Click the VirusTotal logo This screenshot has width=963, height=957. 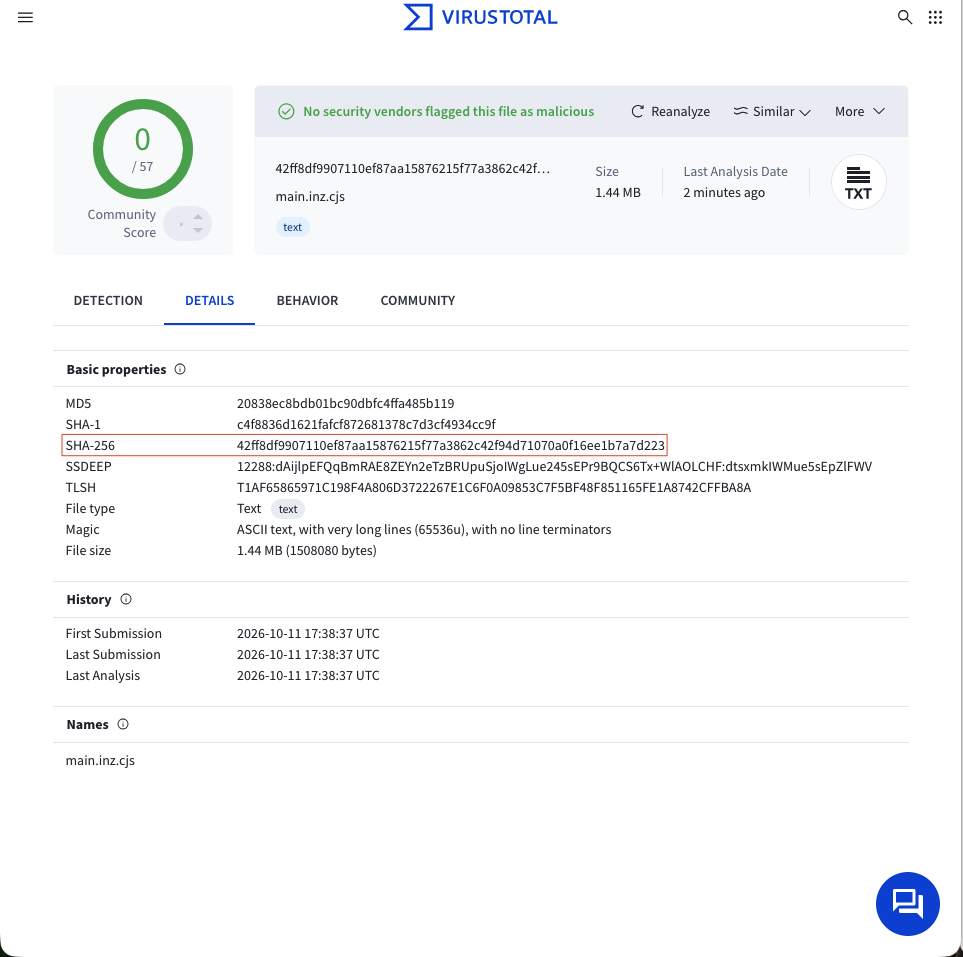click(x=480, y=17)
